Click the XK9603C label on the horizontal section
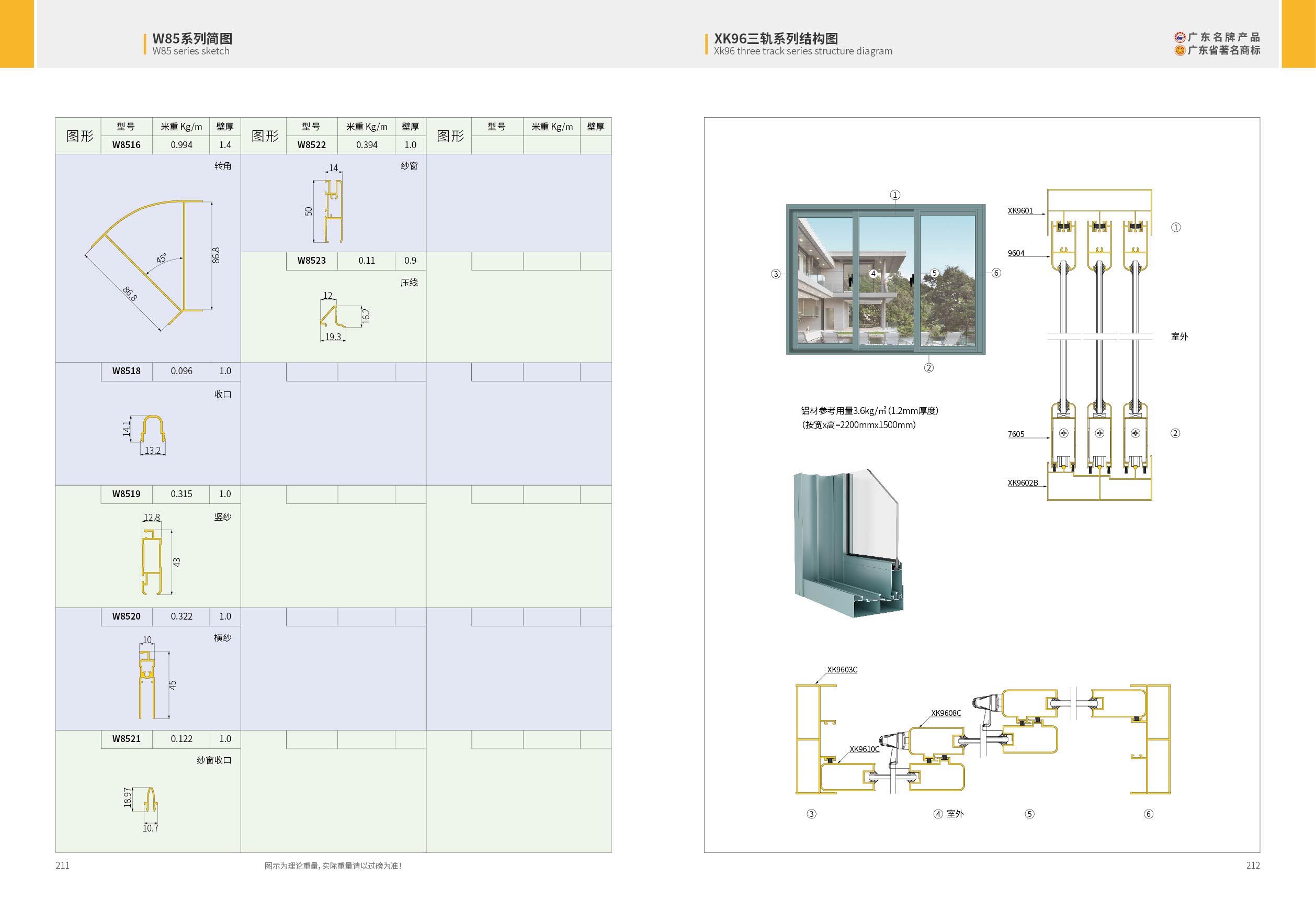Screen dimensions: 1316x899 pos(842,670)
